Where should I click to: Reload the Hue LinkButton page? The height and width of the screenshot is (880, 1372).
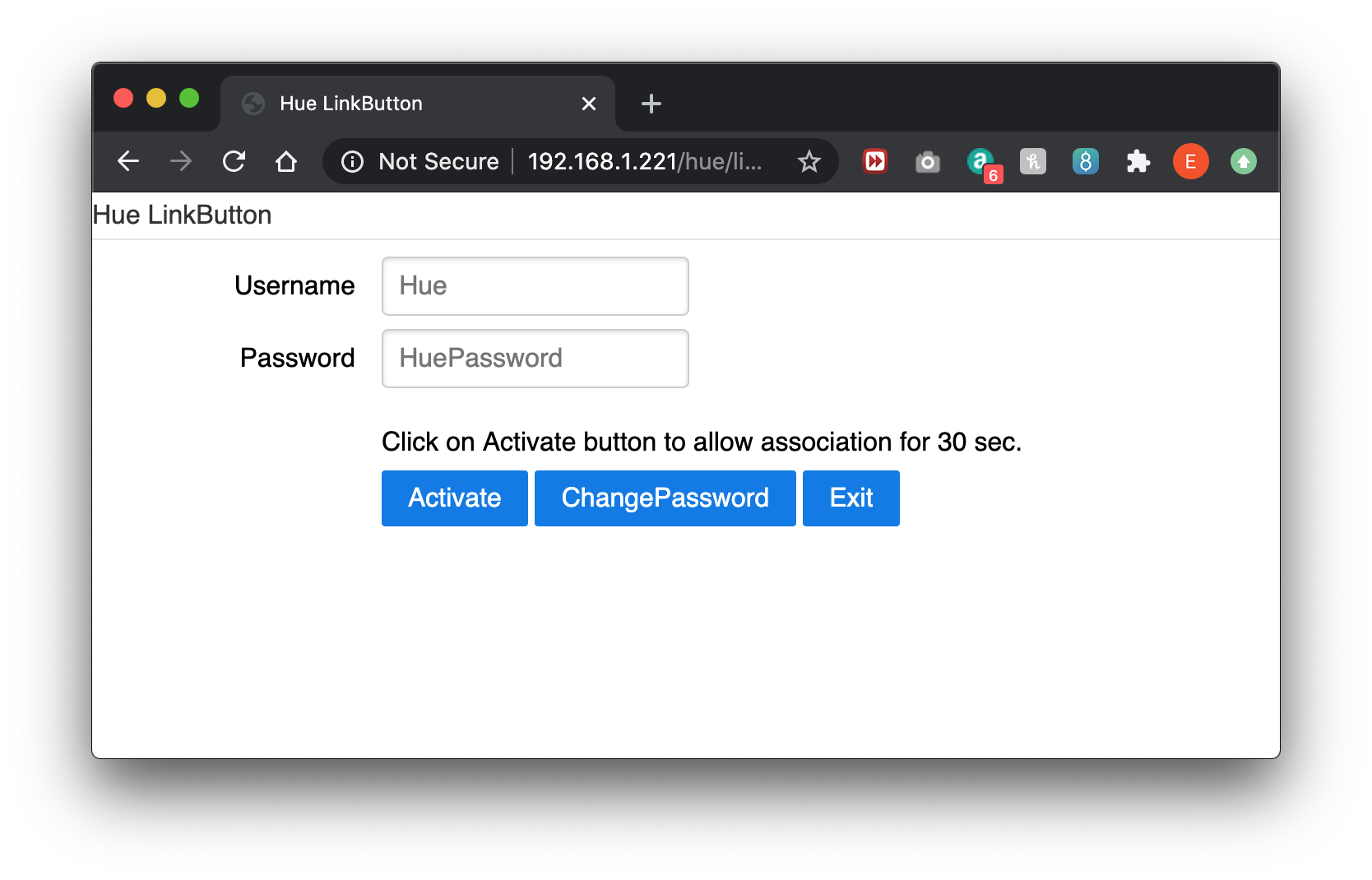coord(234,161)
